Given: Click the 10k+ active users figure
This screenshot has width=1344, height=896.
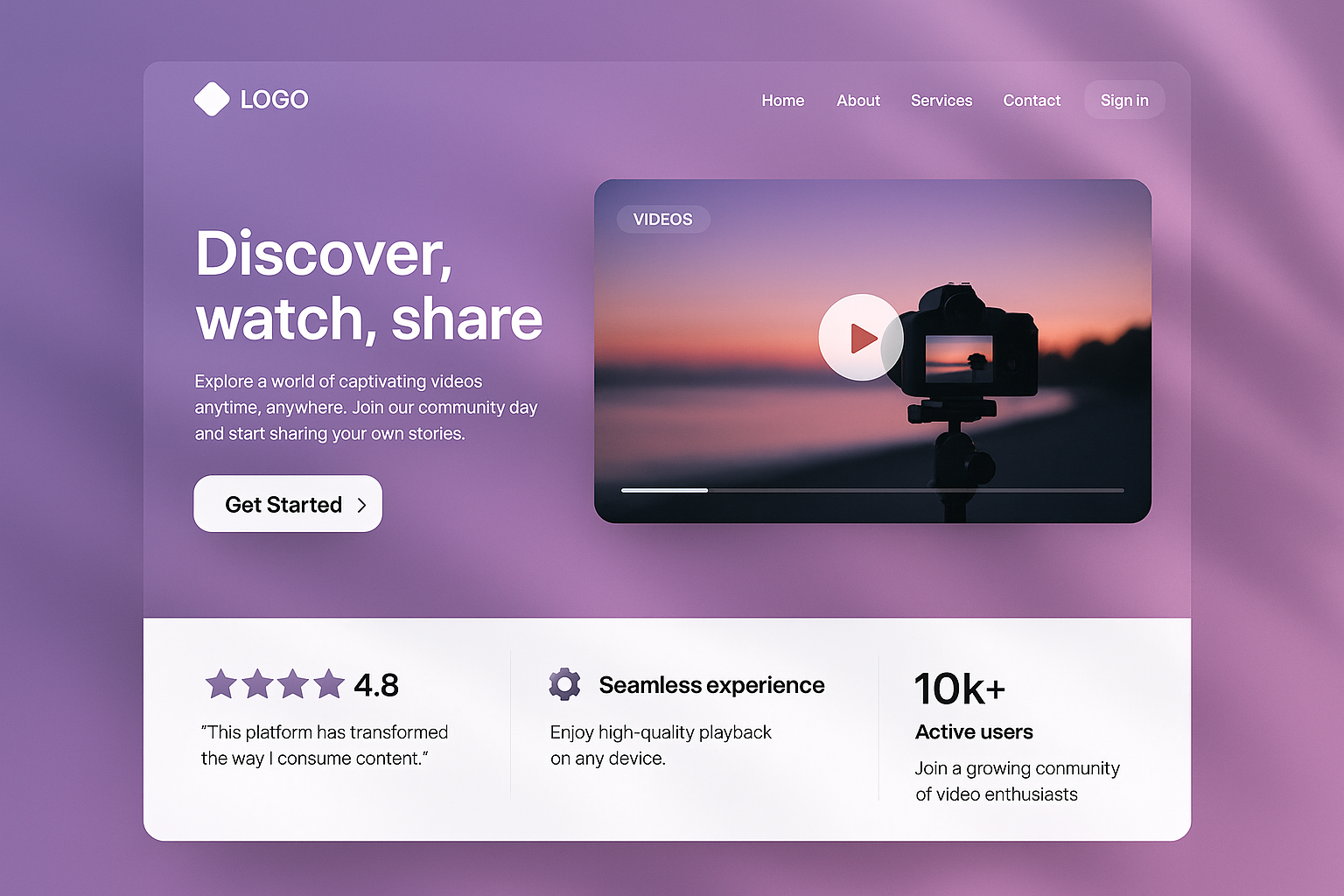Looking at the screenshot, I should tap(960, 689).
